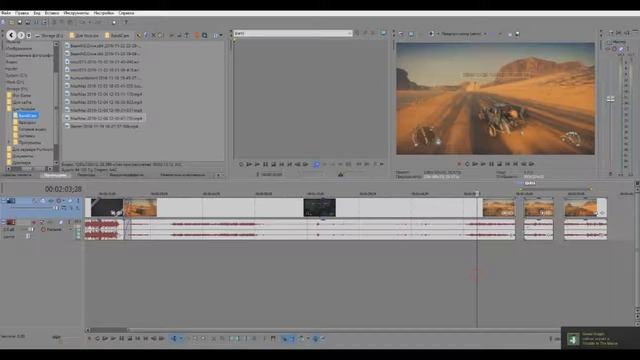Expand the Программы folder node

(x=9, y=142)
